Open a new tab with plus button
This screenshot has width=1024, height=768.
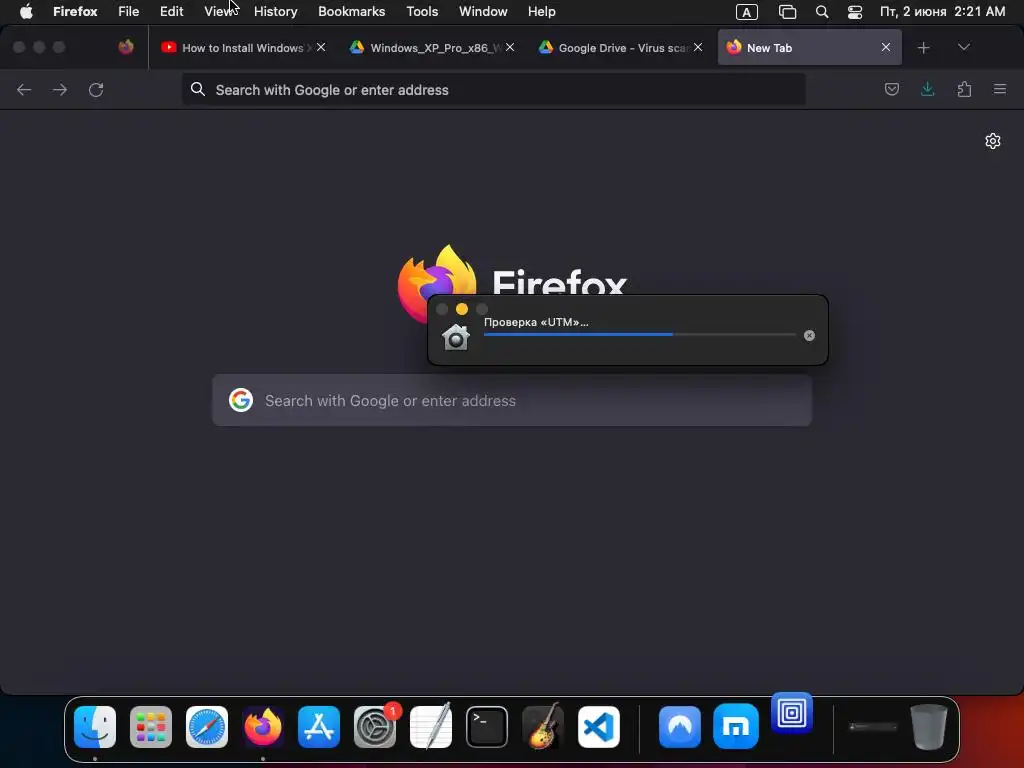(923, 48)
